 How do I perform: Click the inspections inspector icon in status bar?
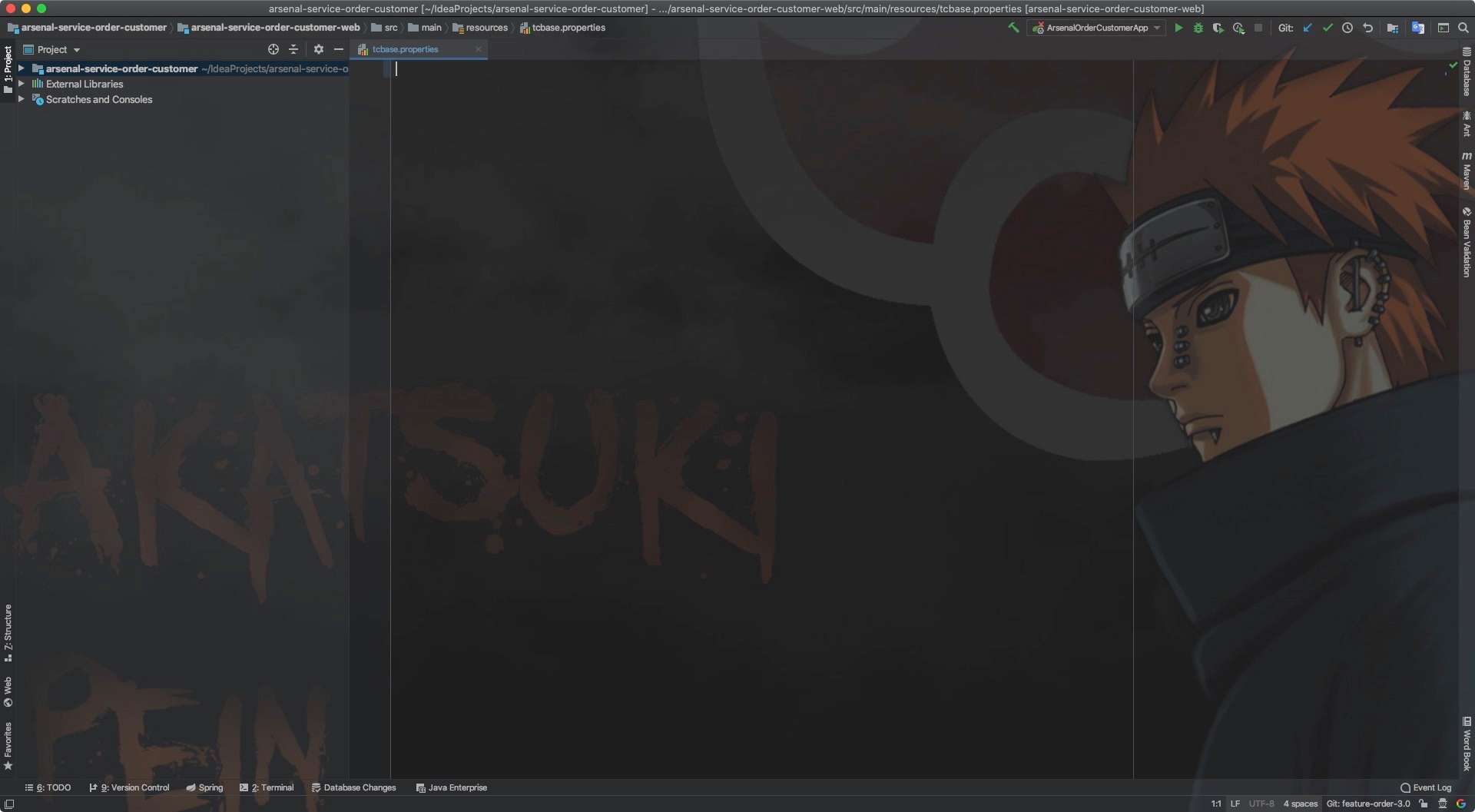(x=1443, y=804)
